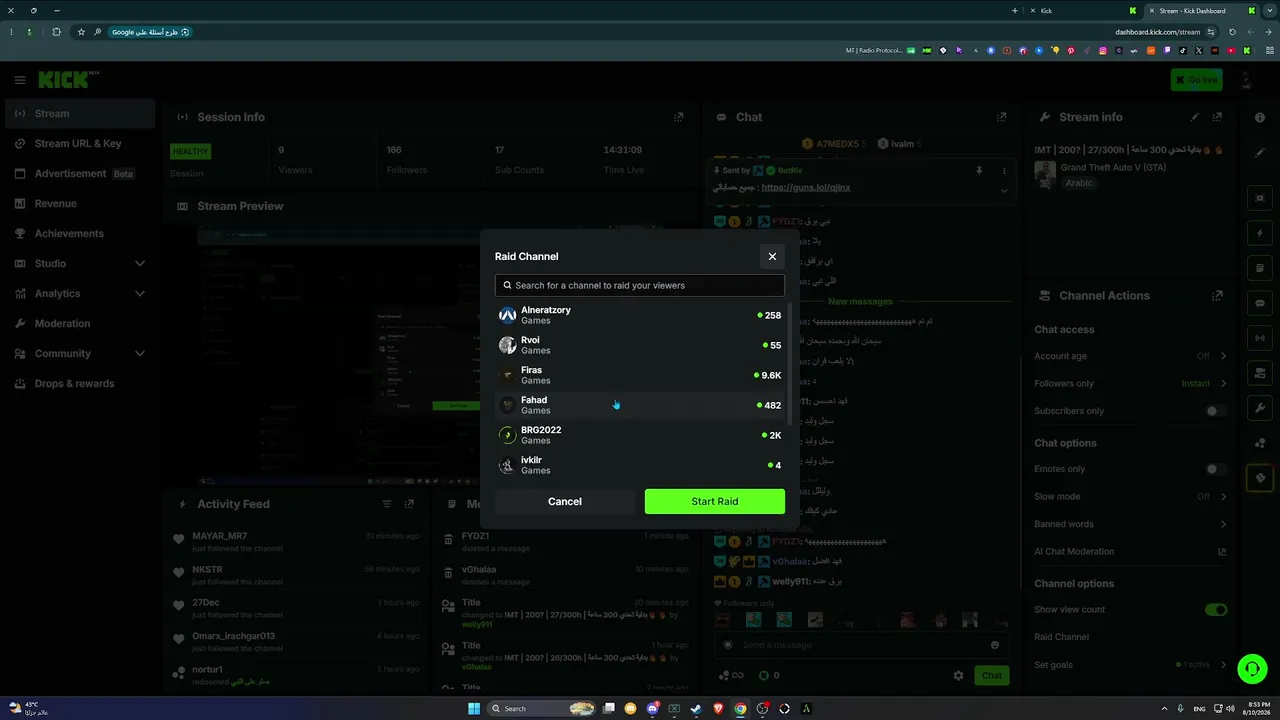Toggle Show view count switch

point(1216,609)
